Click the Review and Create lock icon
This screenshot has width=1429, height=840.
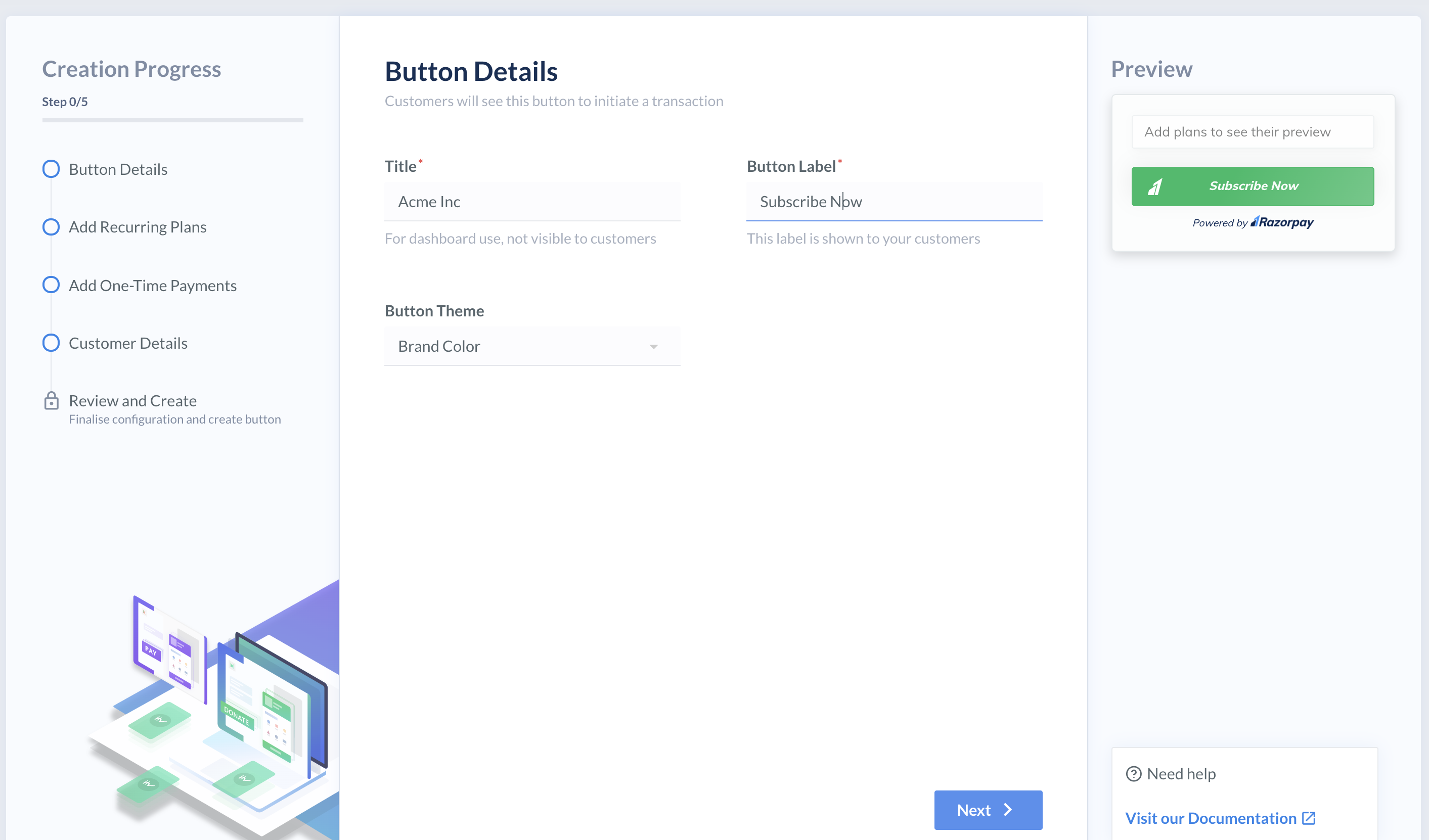51,401
